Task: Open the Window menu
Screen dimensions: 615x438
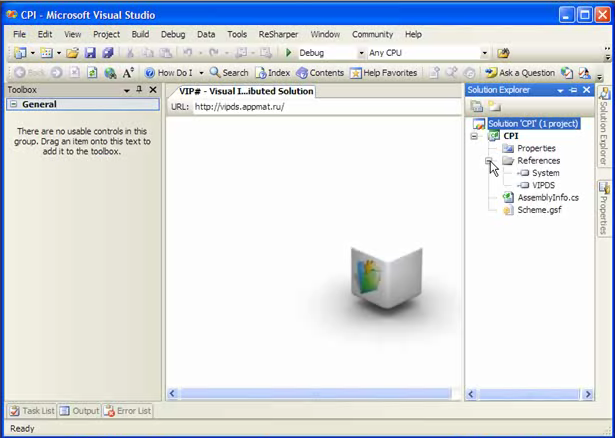Action: [325, 35]
